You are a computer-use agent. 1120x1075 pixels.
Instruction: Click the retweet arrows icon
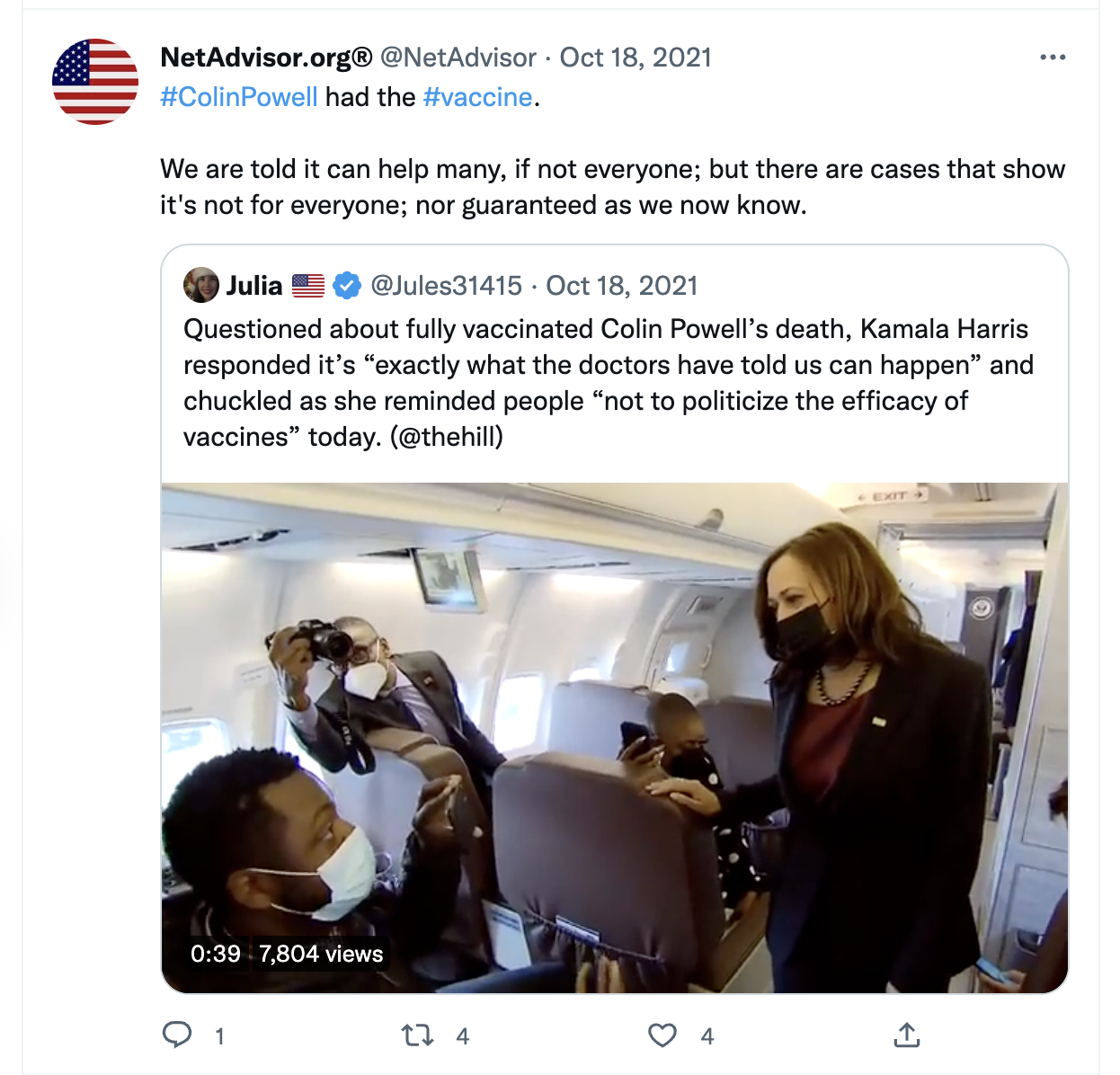tap(417, 1035)
